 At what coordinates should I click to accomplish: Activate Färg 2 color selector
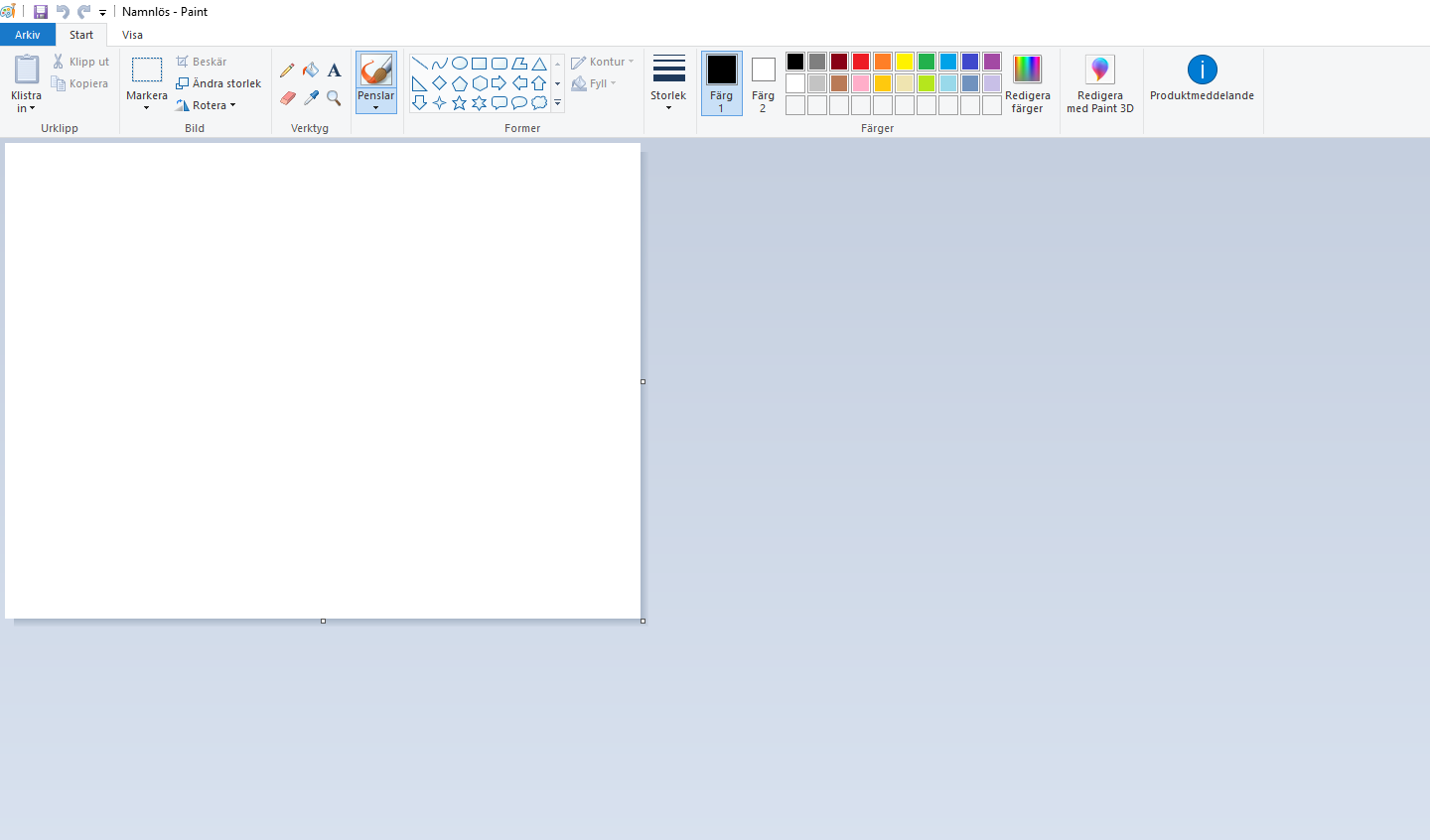click(763, 82)
